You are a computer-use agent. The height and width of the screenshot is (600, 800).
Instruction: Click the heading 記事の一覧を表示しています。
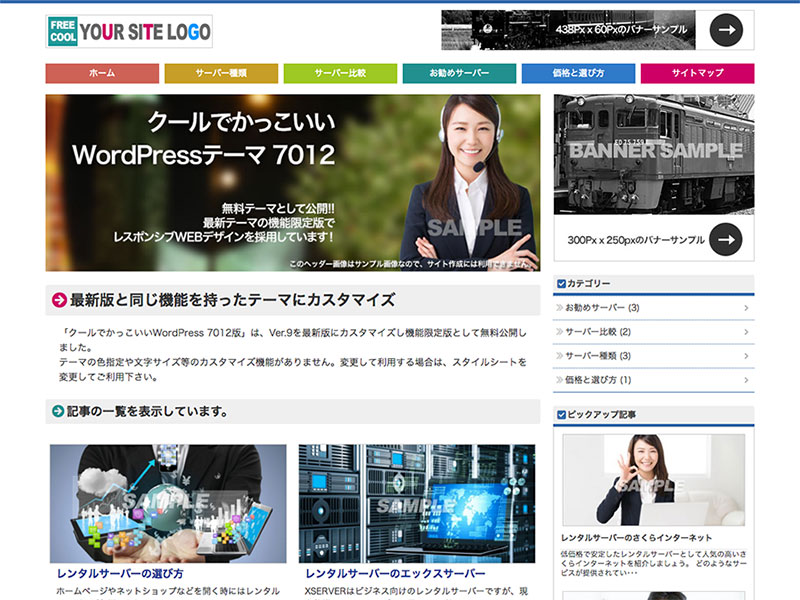(x=147, y=411)
